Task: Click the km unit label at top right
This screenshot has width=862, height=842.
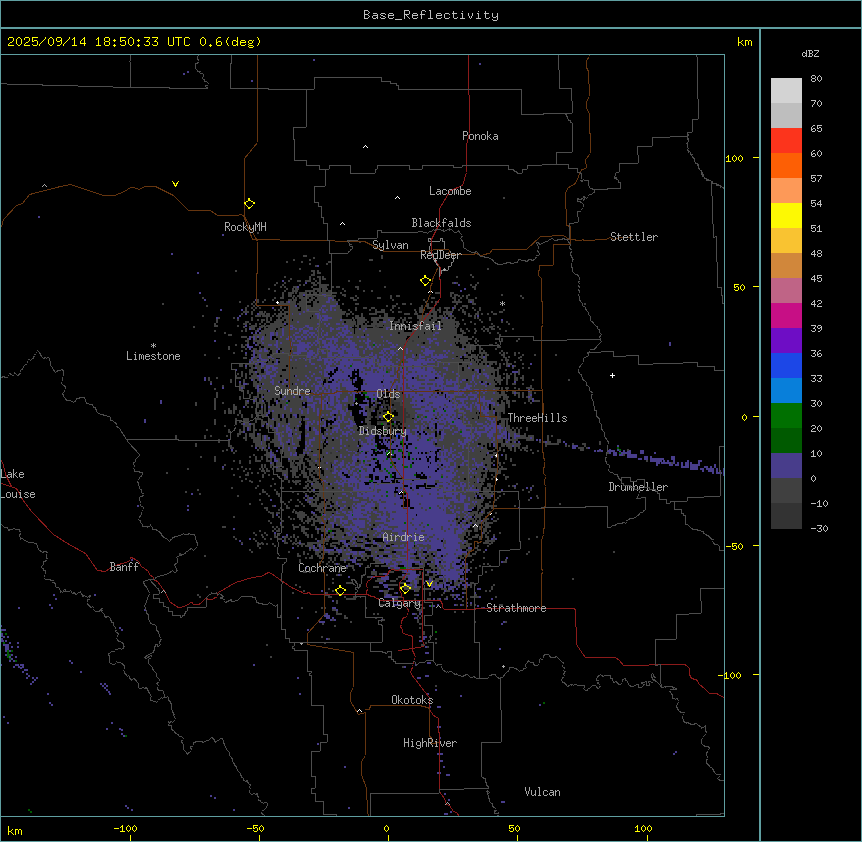Action: pyautogui.click(x=744, y=42)
